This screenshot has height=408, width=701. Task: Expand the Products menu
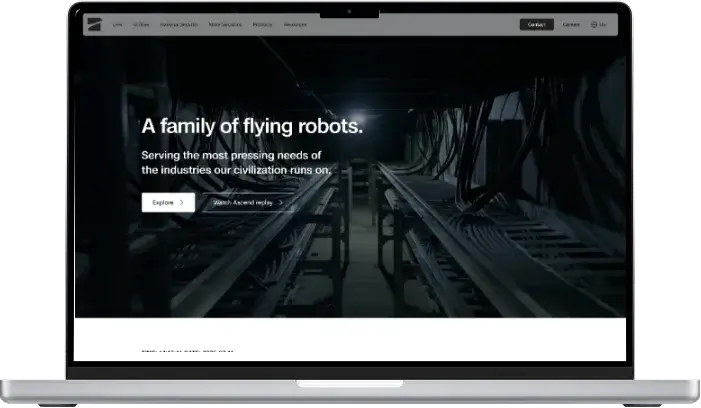coord(262,24)
